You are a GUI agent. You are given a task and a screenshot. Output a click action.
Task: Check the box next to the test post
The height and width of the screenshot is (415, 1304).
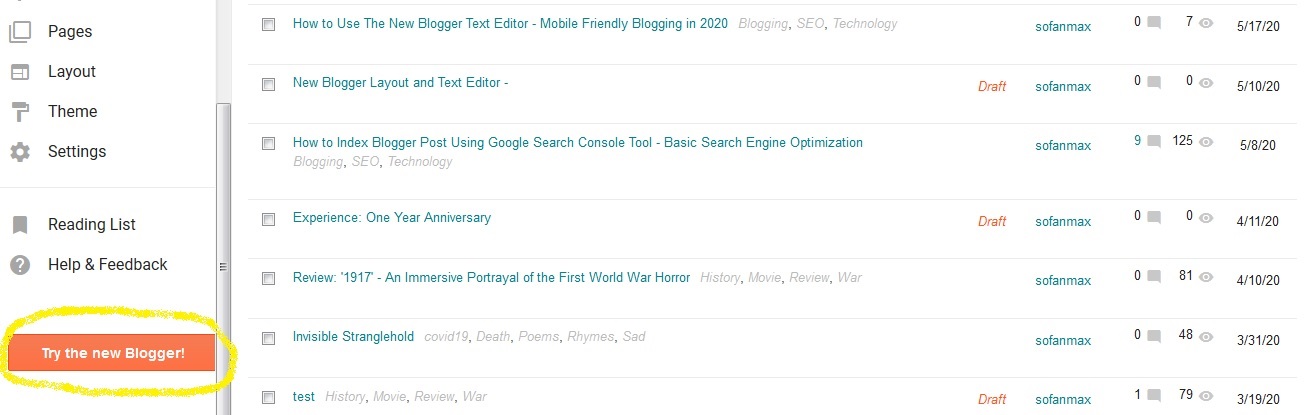268,398
